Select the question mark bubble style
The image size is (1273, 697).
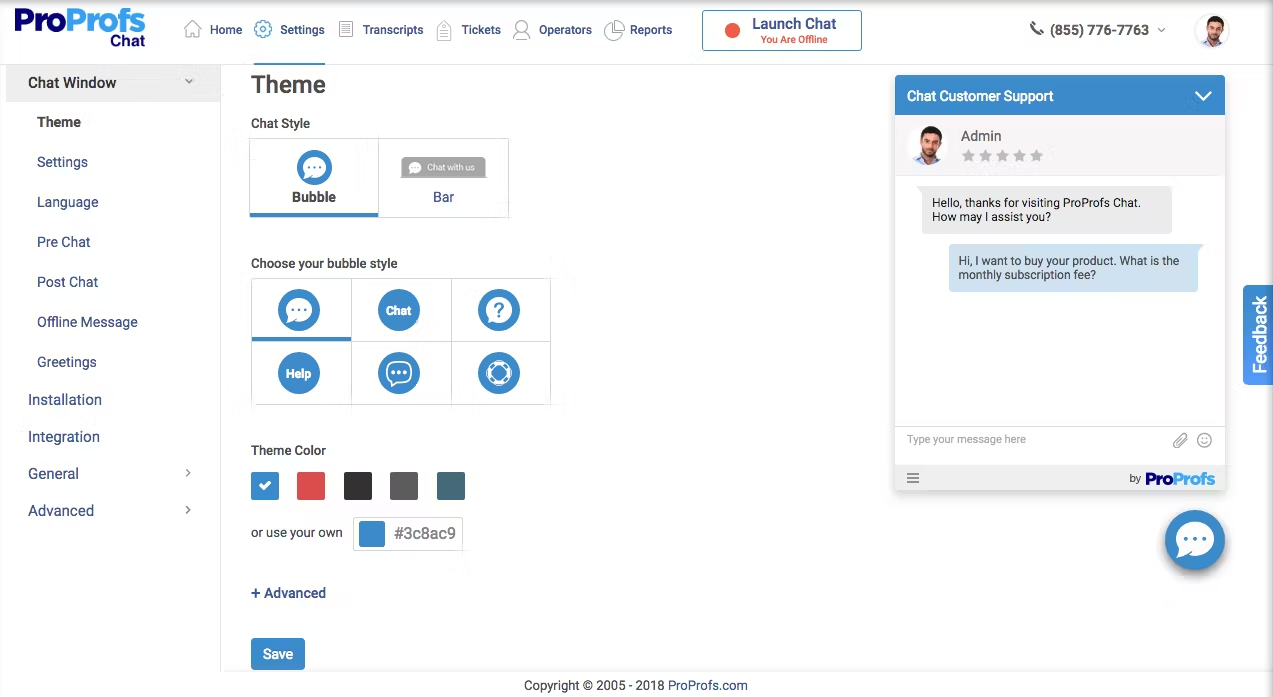coord(499,310)
